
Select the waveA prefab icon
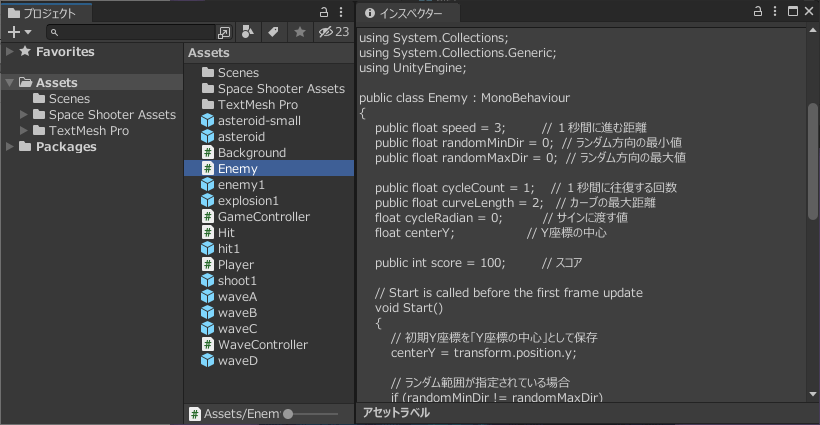click(208, 296)
